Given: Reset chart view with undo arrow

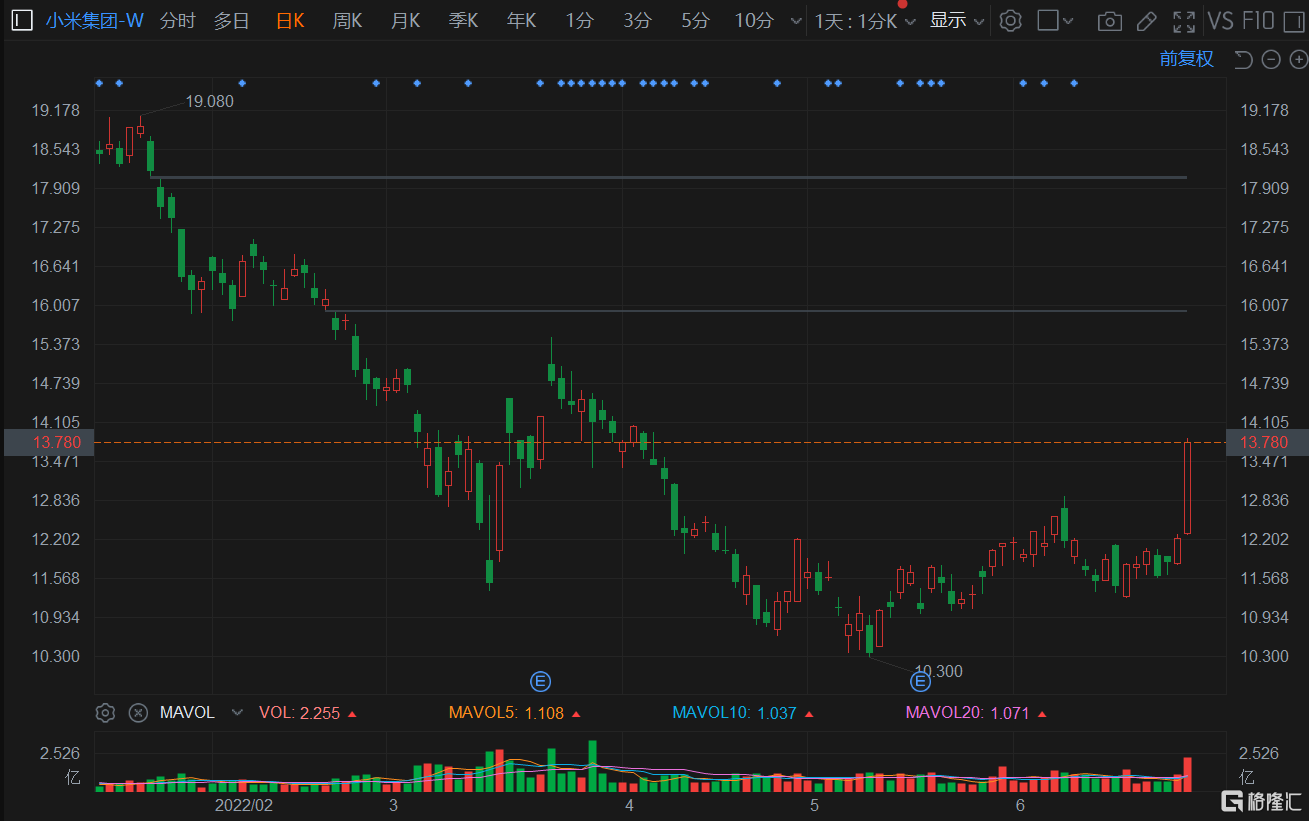Looking at the screenshot, I should pos(1243,59).
